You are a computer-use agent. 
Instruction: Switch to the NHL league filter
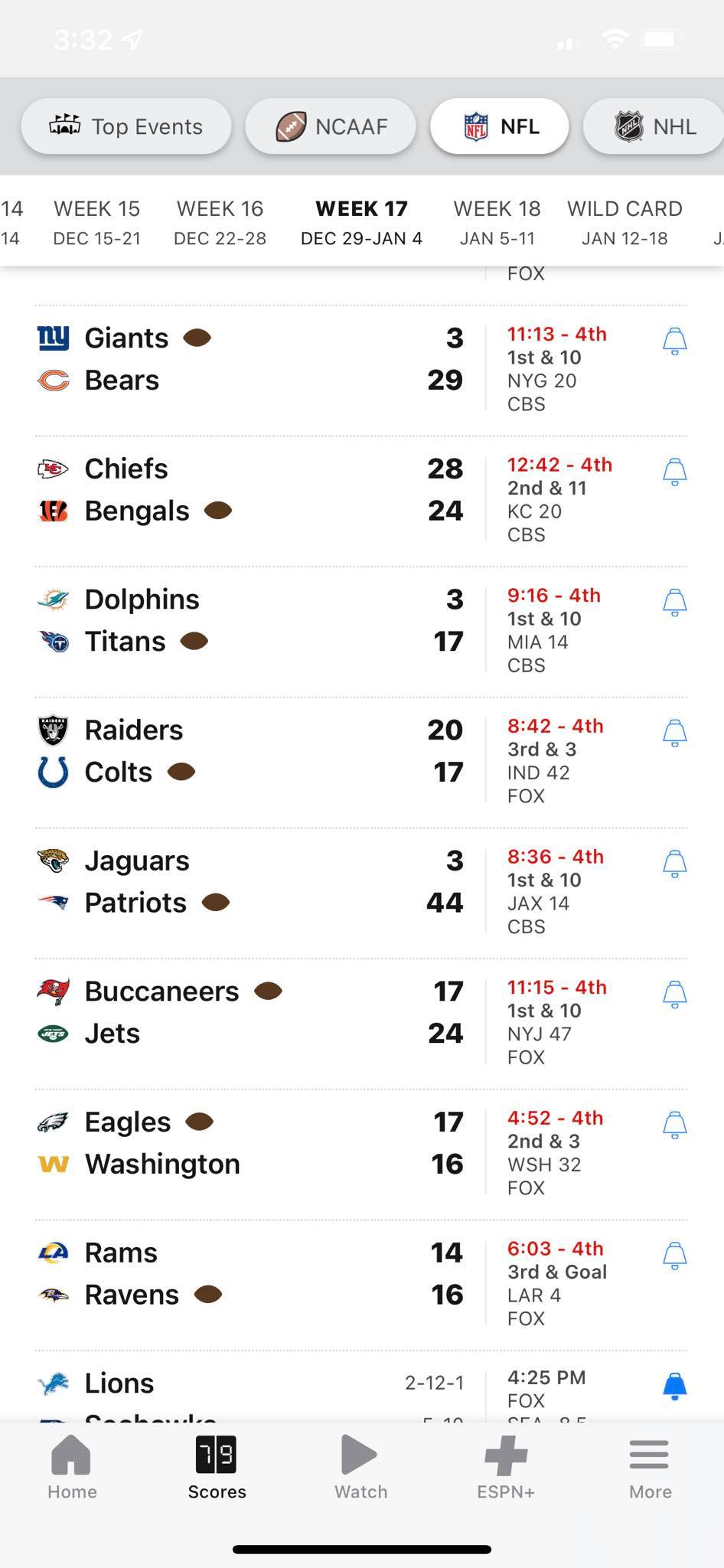tap(654, 126)
